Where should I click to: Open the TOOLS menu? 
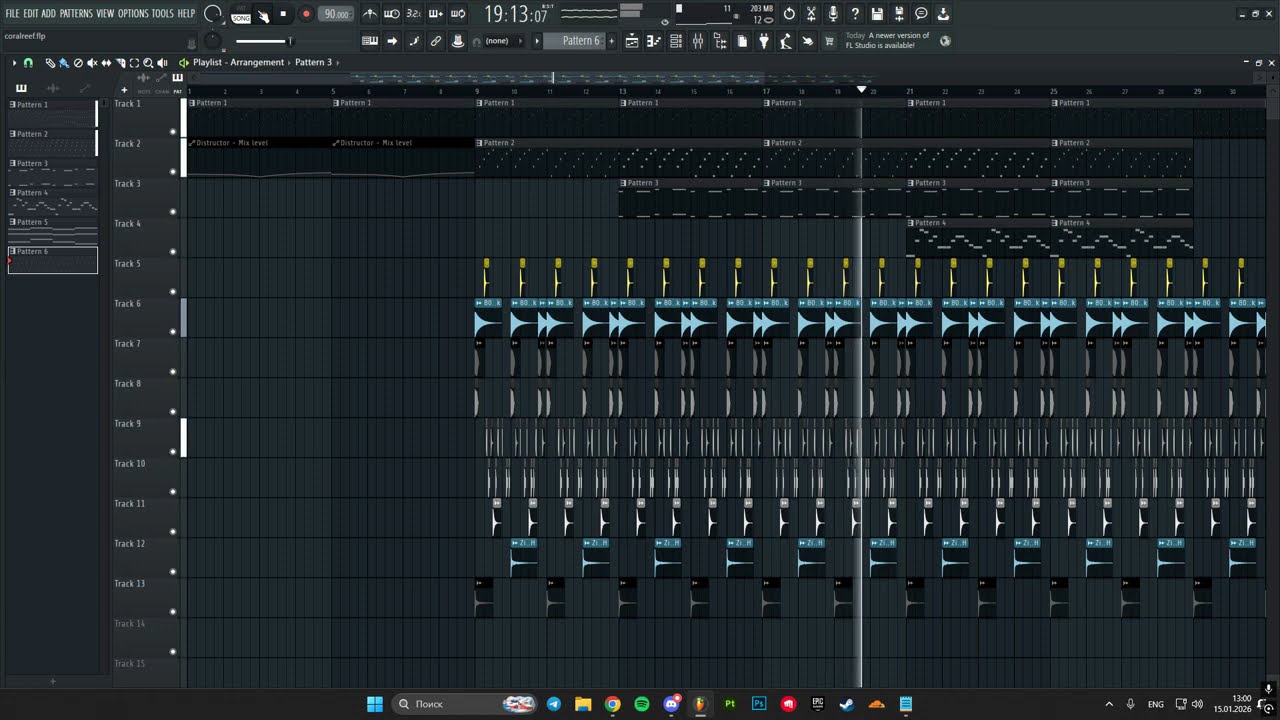tap(162, 14)
